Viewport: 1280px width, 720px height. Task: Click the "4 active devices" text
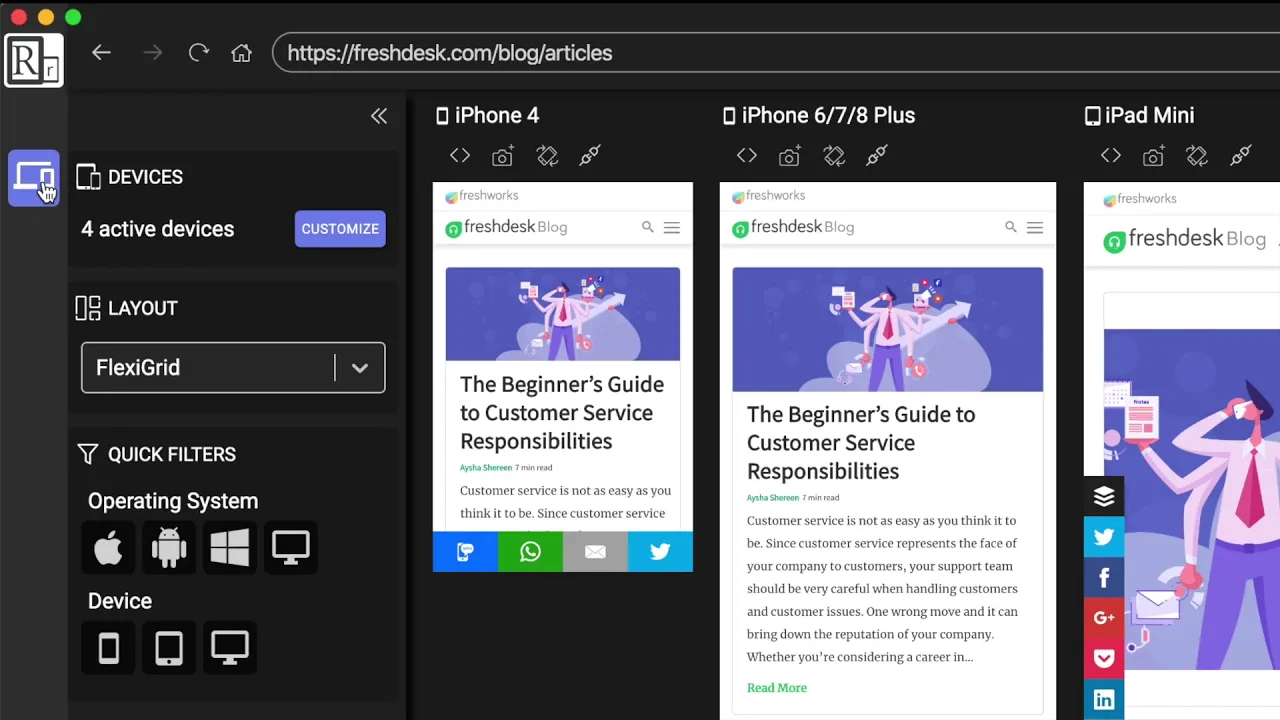pos(158,229)
